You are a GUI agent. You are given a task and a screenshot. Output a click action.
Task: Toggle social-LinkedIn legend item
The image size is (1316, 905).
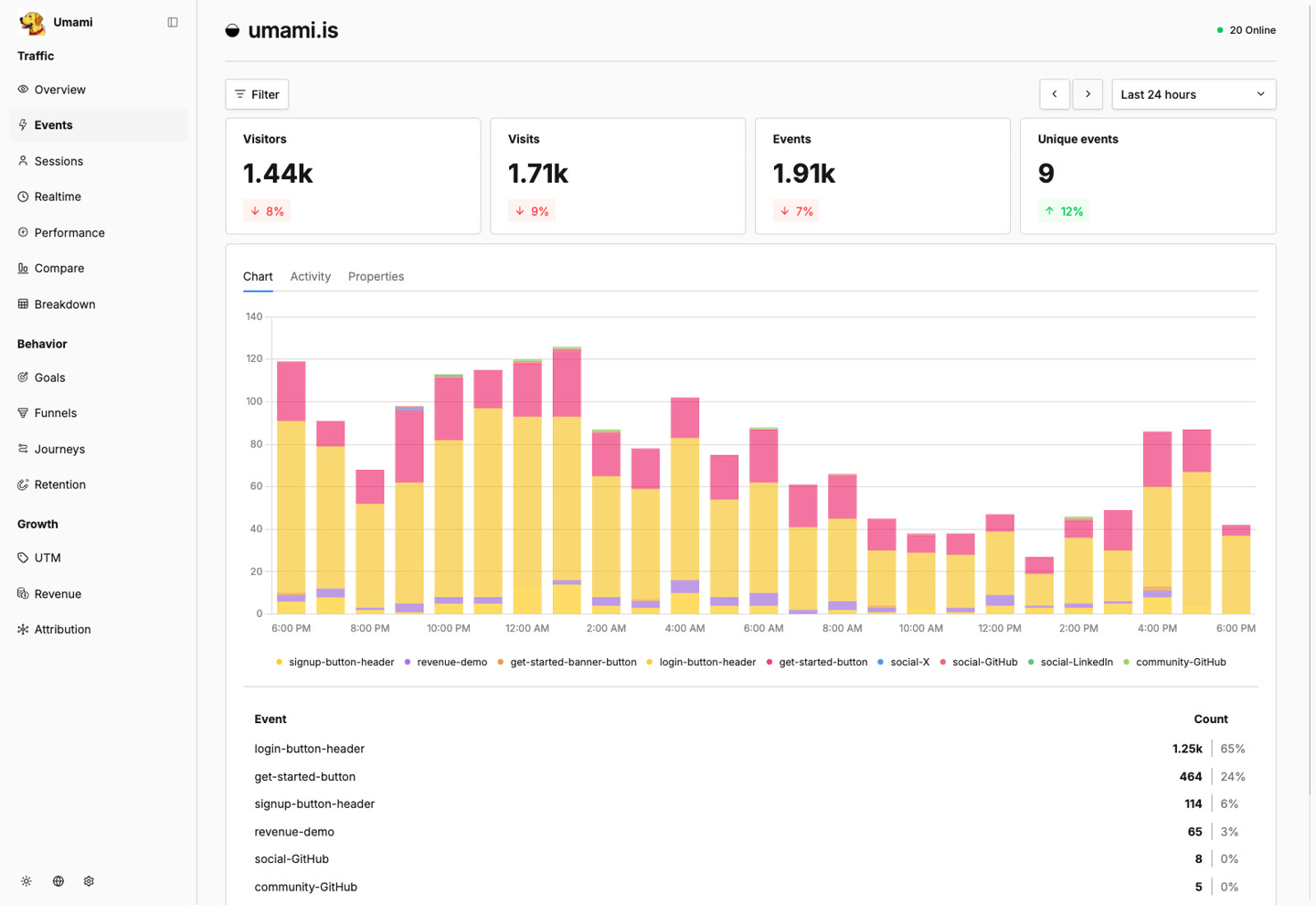point(1070,662)
